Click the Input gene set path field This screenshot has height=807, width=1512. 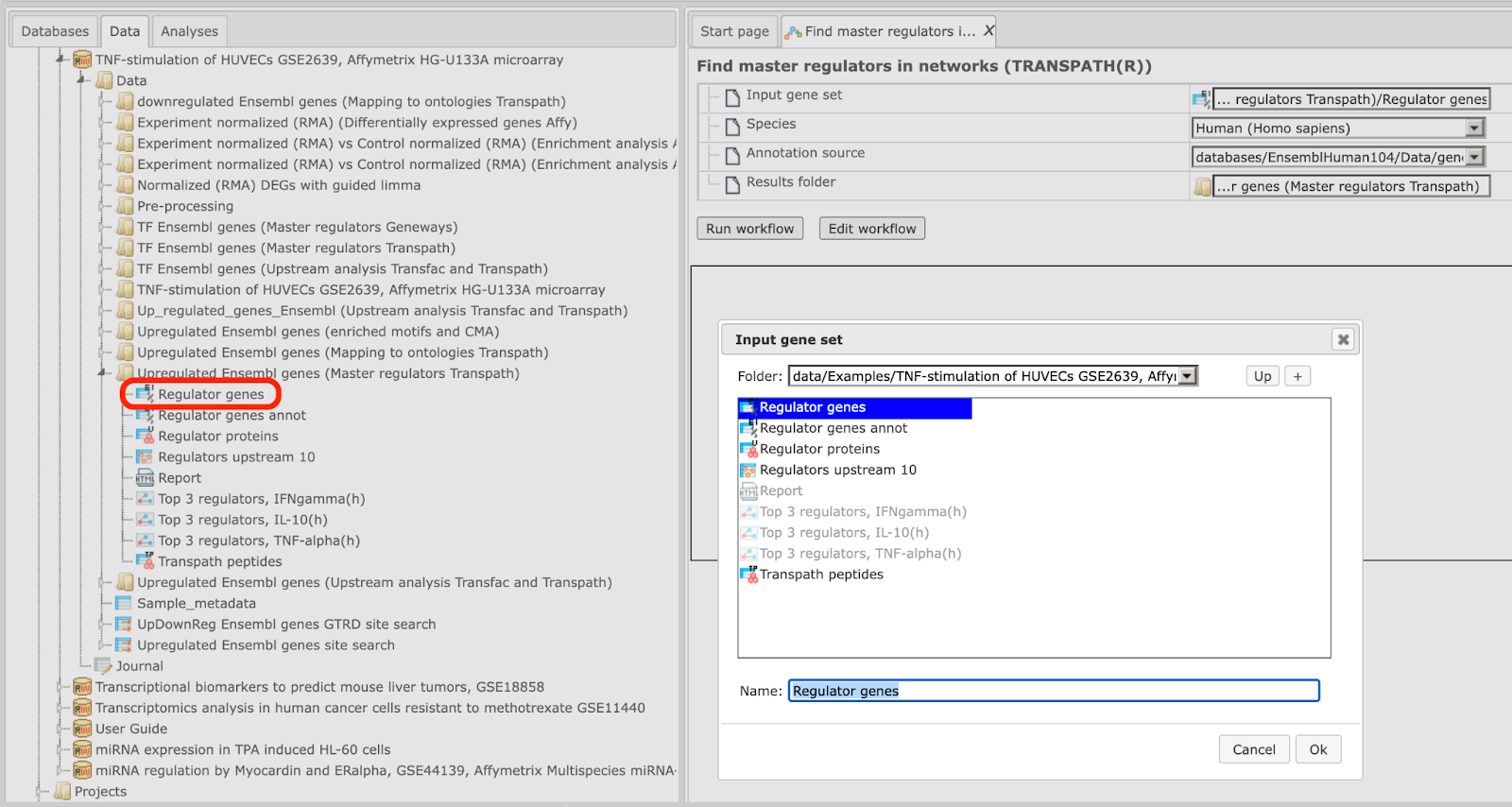point(1351,99)
